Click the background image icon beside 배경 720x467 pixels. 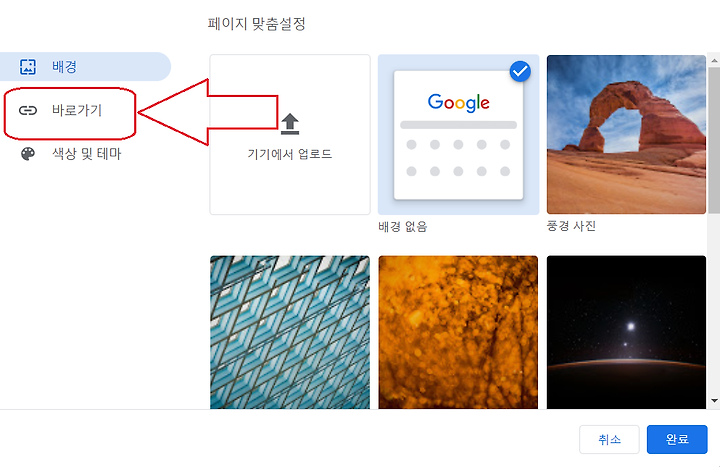coord(28,67)
